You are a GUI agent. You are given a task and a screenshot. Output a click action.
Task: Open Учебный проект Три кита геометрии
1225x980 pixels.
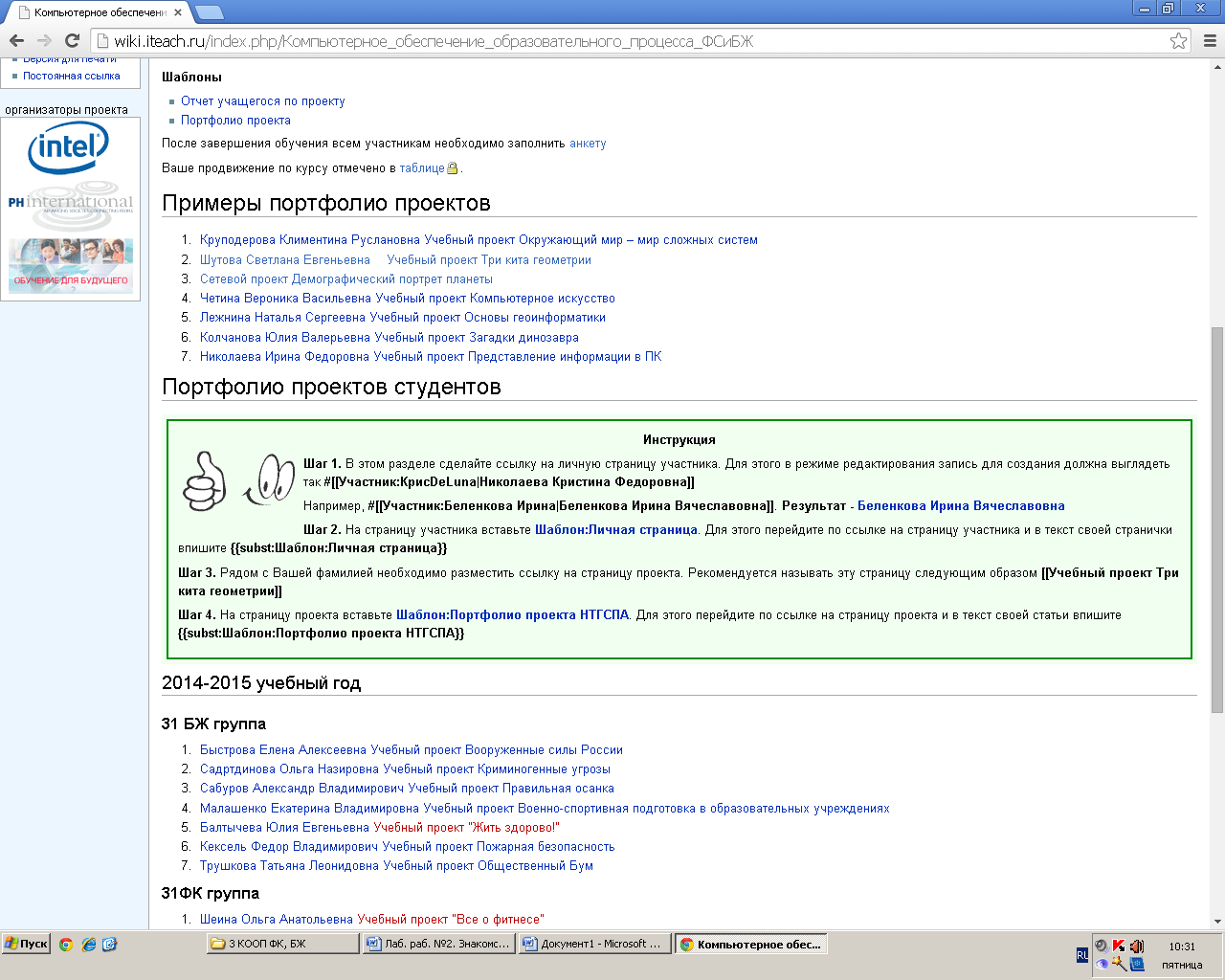pyautogui.click(x=489, y=259)
